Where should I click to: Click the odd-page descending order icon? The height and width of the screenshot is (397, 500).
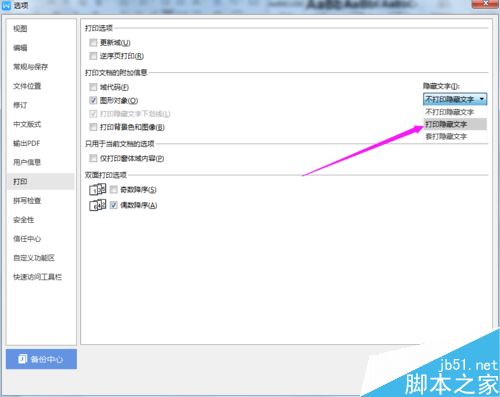[98, 189]
